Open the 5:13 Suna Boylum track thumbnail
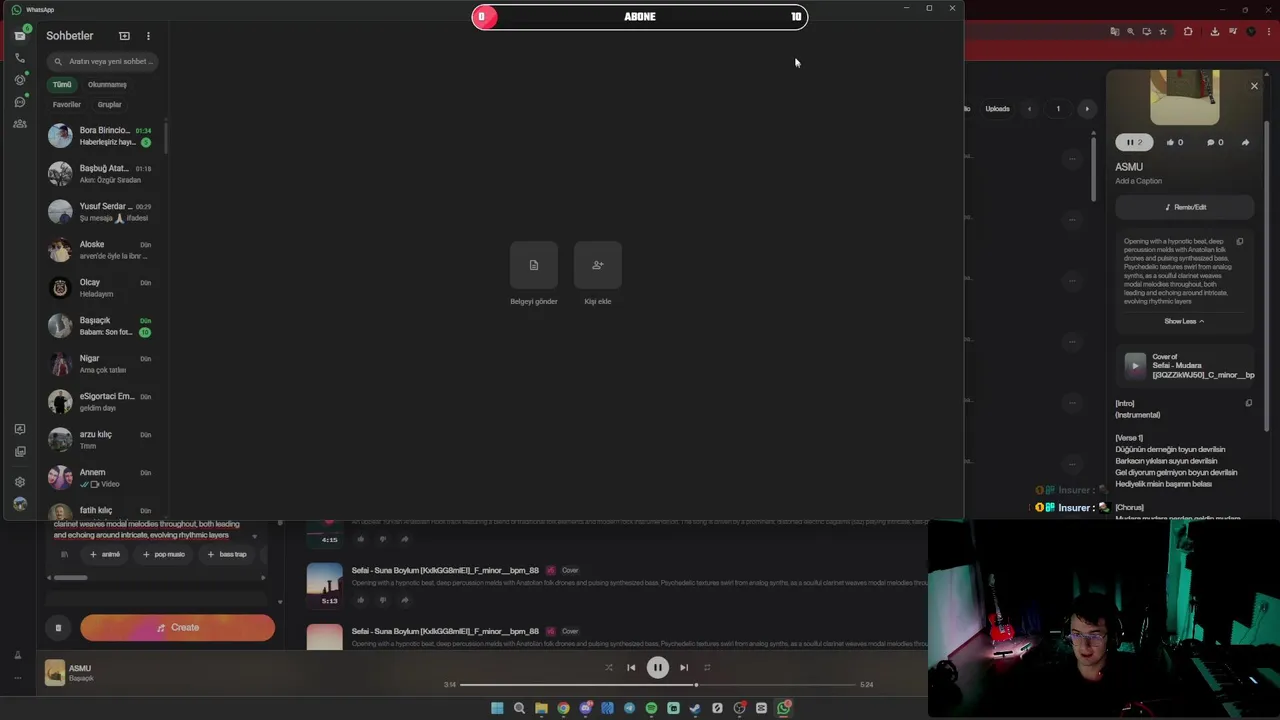This screenshot has height=720, width=1280. 324,584
